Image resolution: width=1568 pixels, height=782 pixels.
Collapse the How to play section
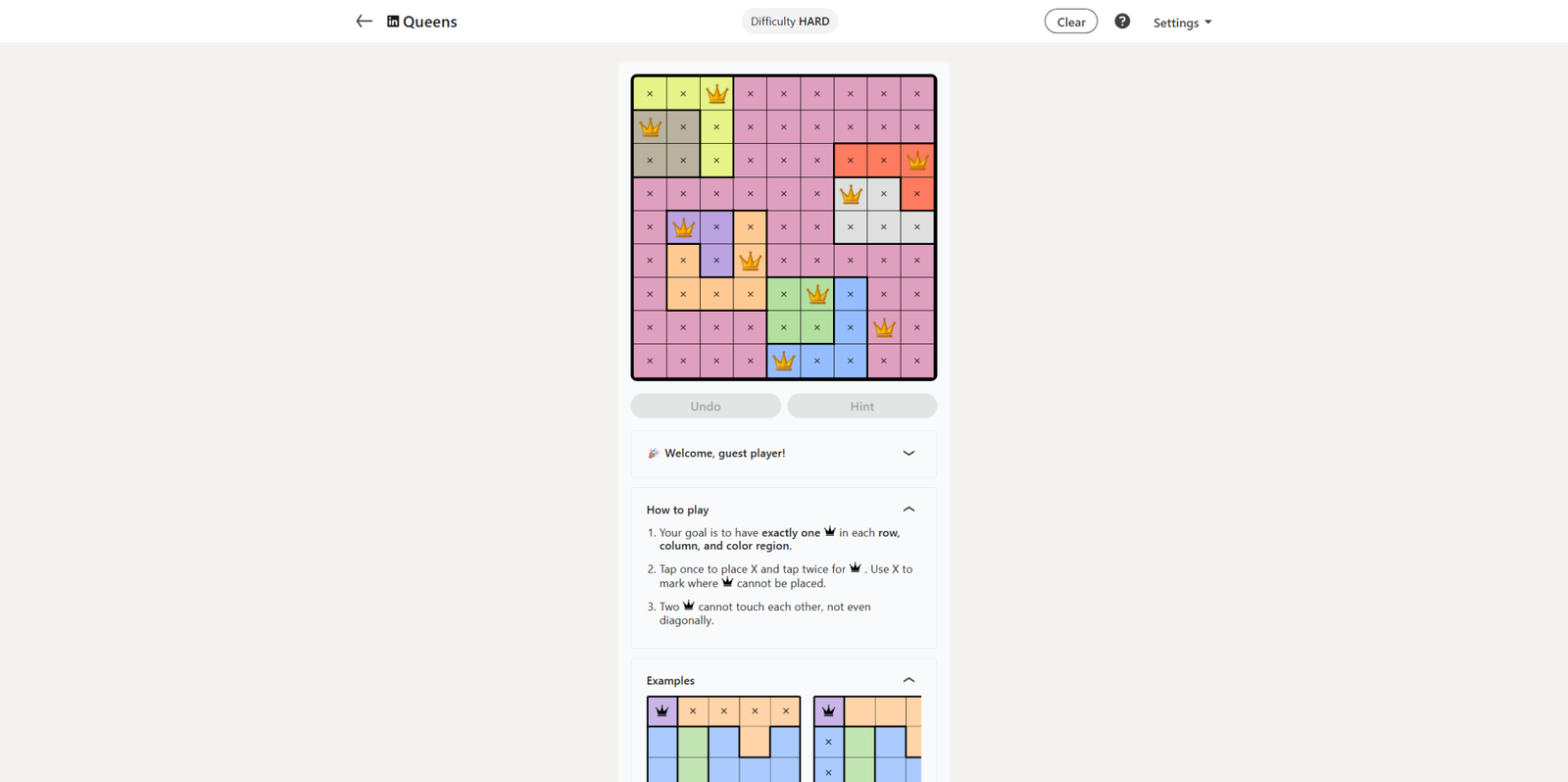(908, 510)
